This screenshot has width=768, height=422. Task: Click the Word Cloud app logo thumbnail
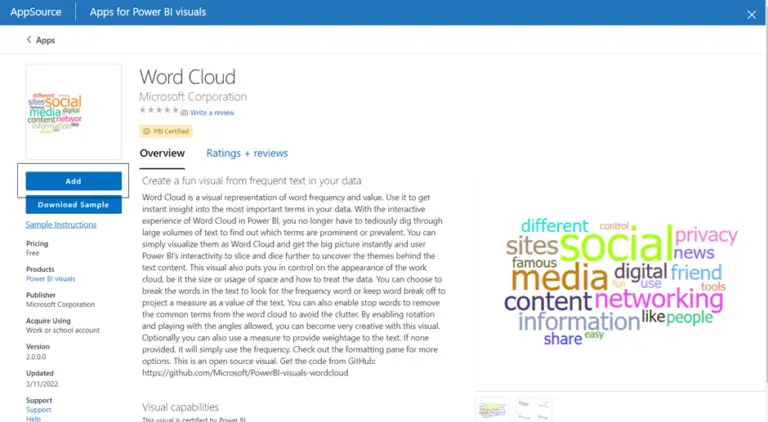(72, 112)
